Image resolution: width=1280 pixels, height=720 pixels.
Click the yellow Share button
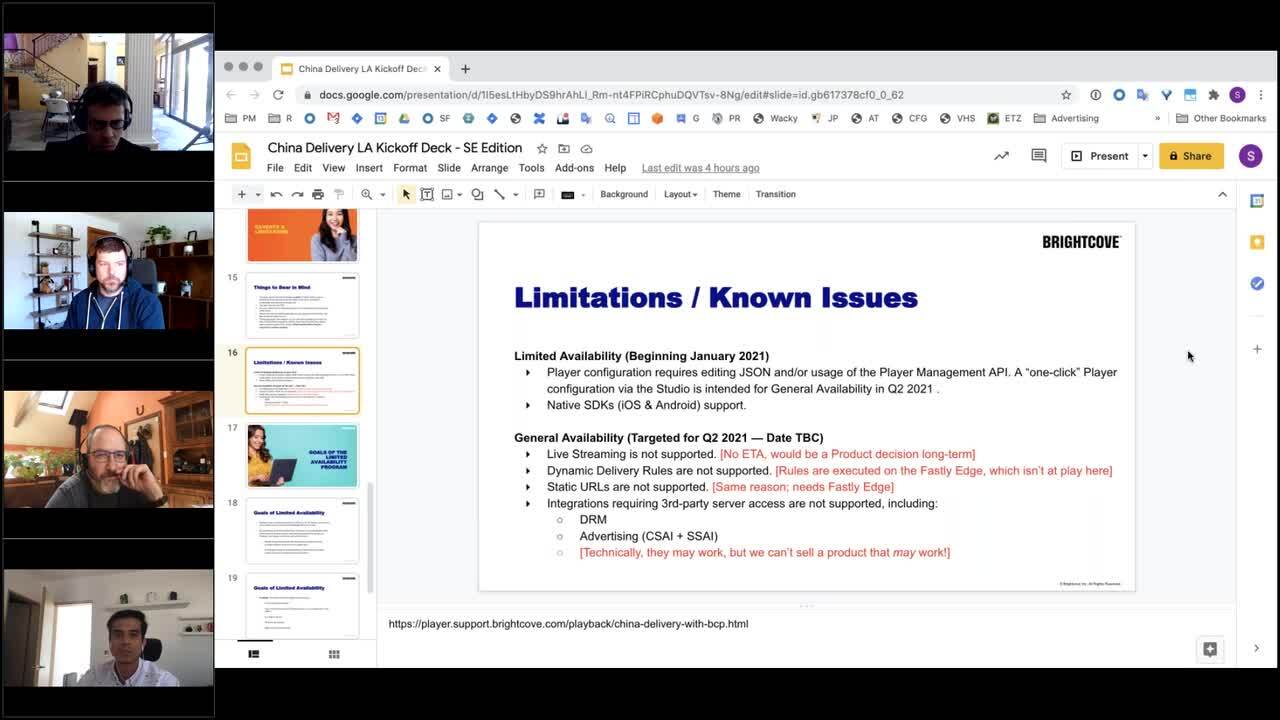tap(1191, 156)
